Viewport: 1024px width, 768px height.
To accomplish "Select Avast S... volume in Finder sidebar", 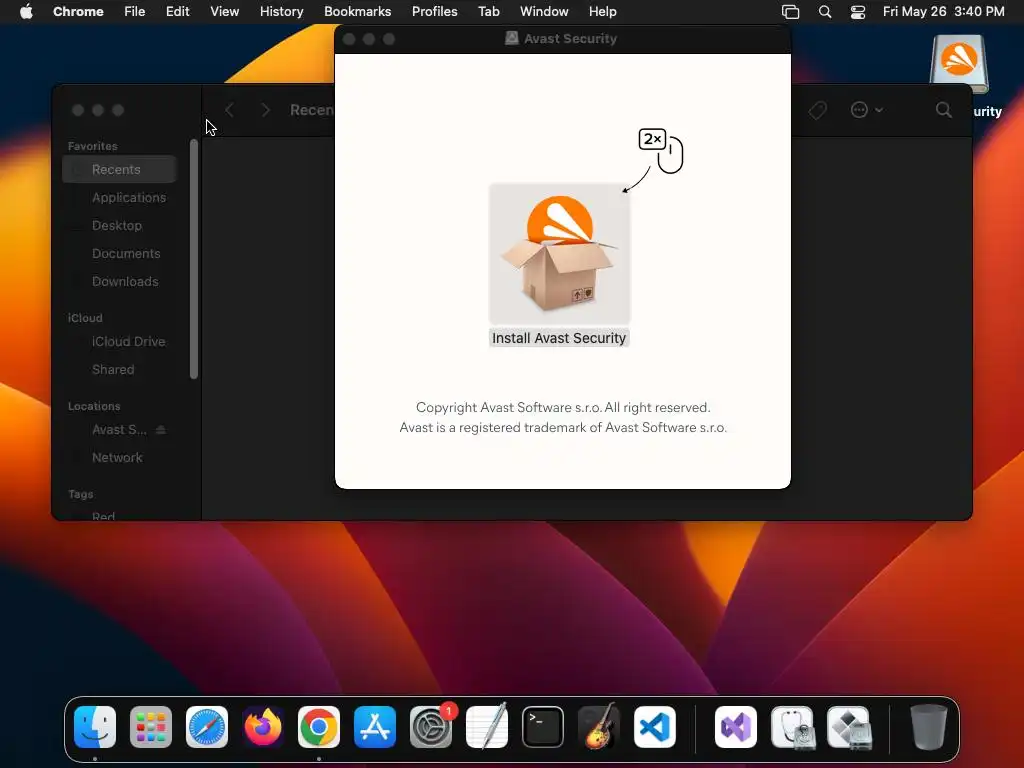I will (119, 430).
